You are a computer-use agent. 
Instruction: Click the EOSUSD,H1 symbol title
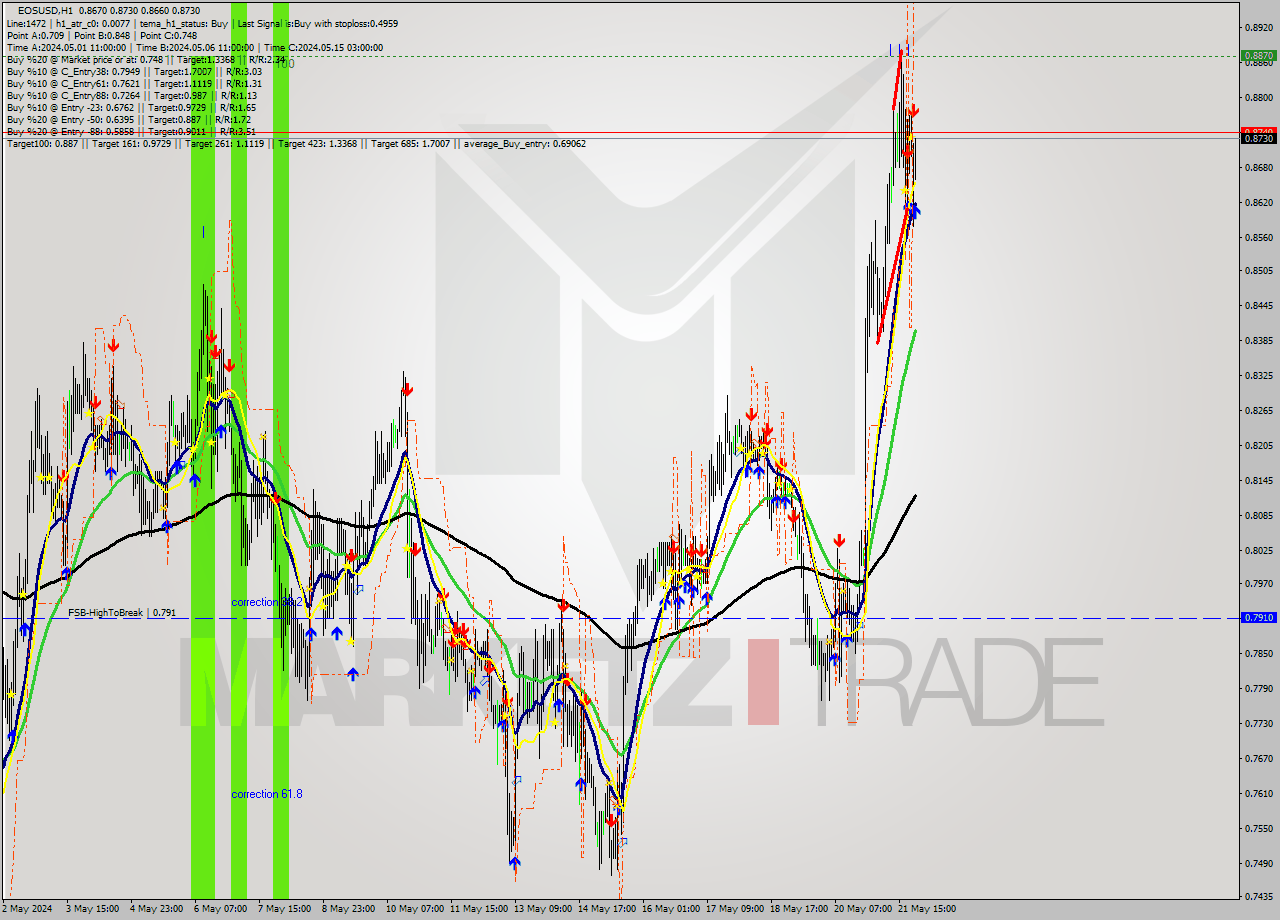(x=43, y=9)
